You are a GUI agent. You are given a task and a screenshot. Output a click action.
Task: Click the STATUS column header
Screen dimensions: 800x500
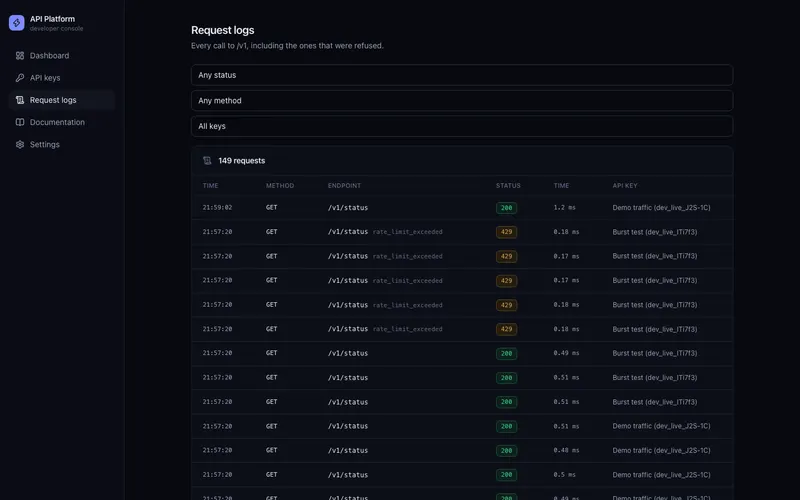point(508,186)
